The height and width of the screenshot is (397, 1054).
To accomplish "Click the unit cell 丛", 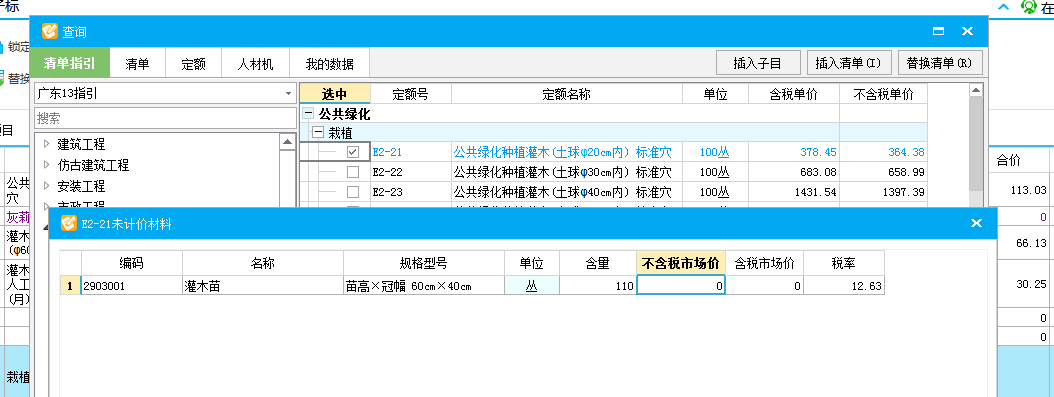I will pos(532,286).
